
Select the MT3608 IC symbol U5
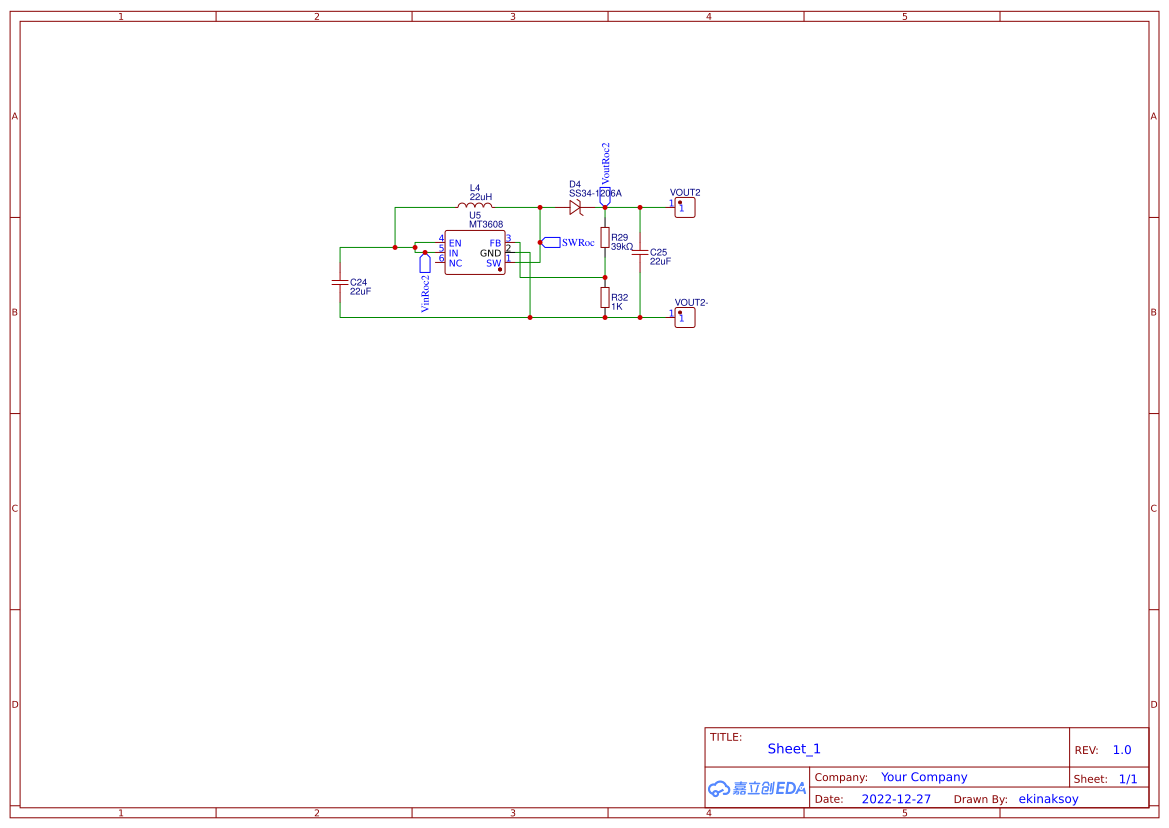475,253
